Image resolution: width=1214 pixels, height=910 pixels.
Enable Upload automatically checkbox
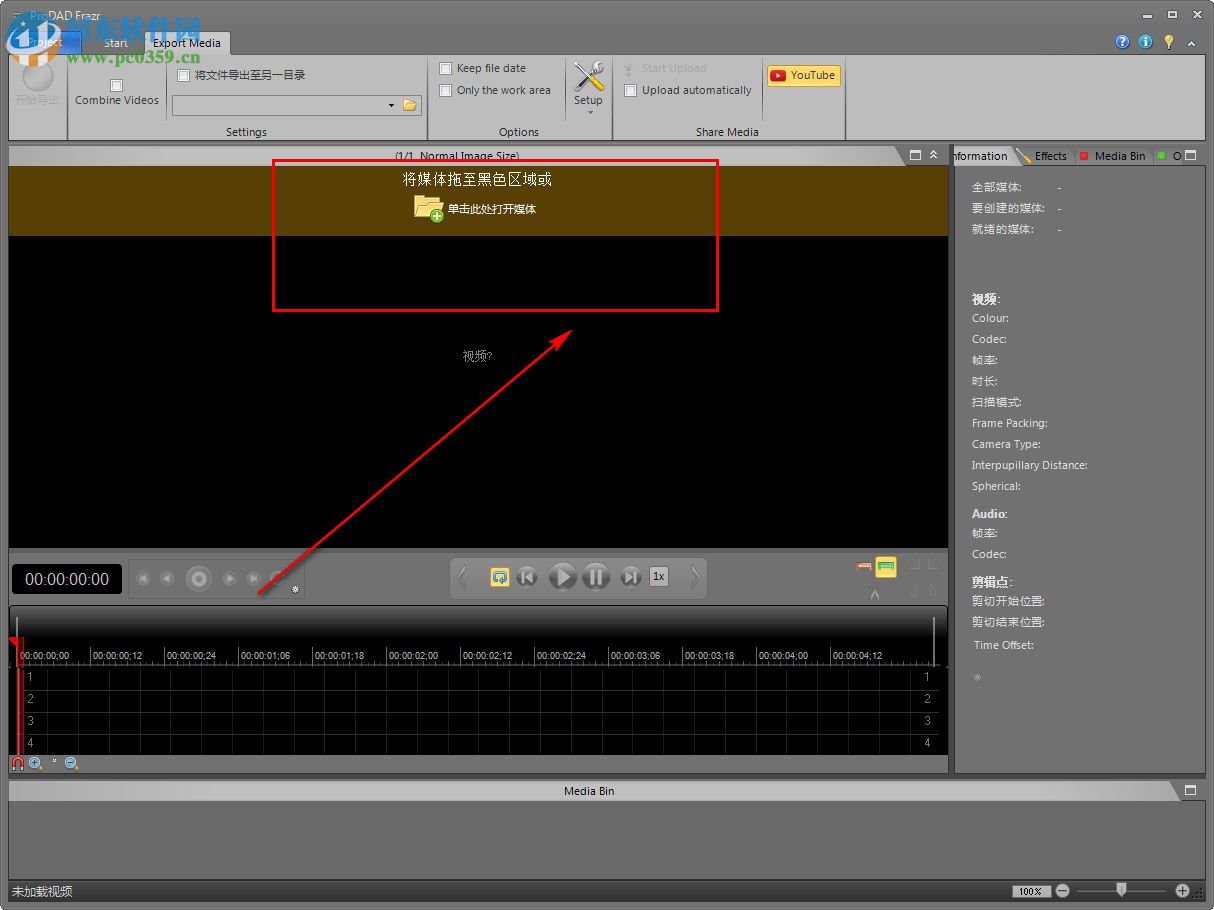tap(631, 90)
